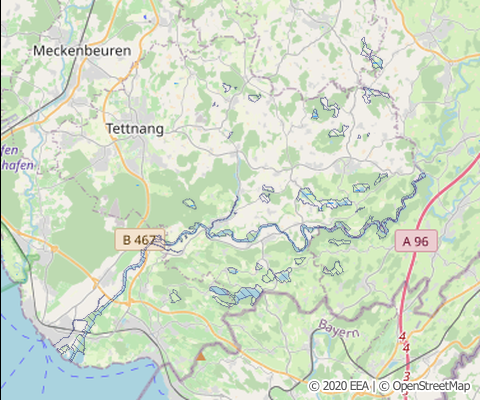The image size is (480, 400).
Task: Select the largest blue hatched lake polygon
Action: pos(236,295)
